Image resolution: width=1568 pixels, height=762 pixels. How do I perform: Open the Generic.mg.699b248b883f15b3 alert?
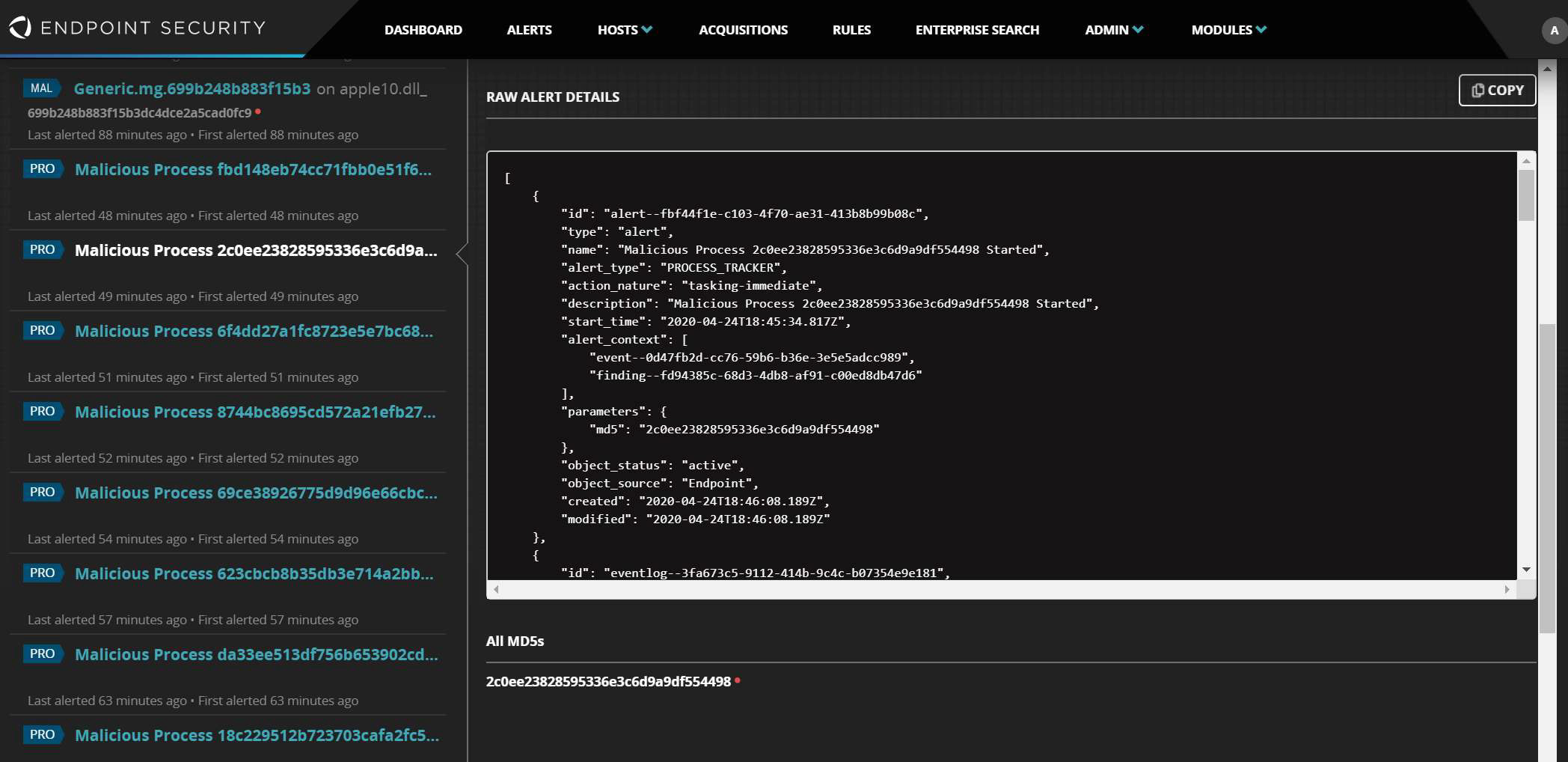(x=192, y=88)
